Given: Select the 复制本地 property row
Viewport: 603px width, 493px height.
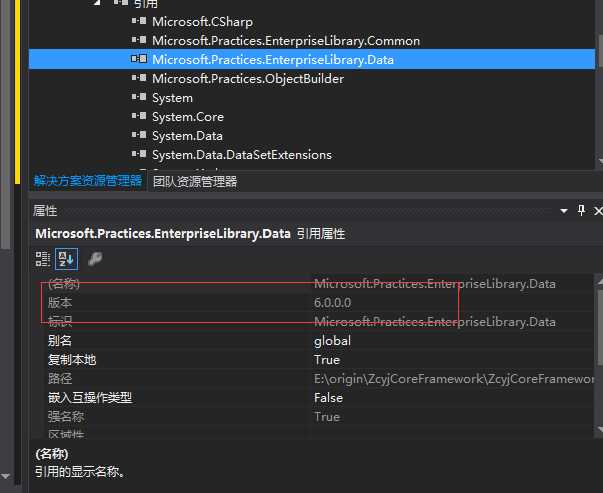Looking at the screenshot, I should click(x=314, y=360).
